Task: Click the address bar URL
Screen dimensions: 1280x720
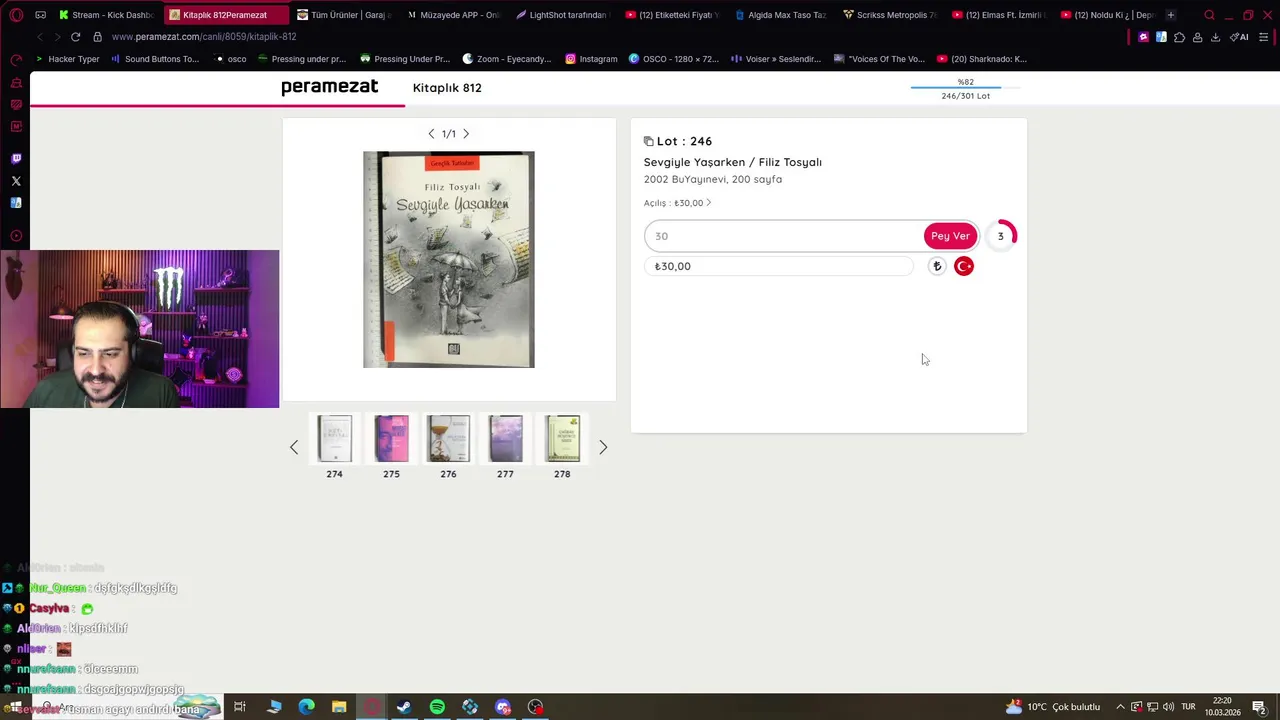Action: click(x=204, y=37)
